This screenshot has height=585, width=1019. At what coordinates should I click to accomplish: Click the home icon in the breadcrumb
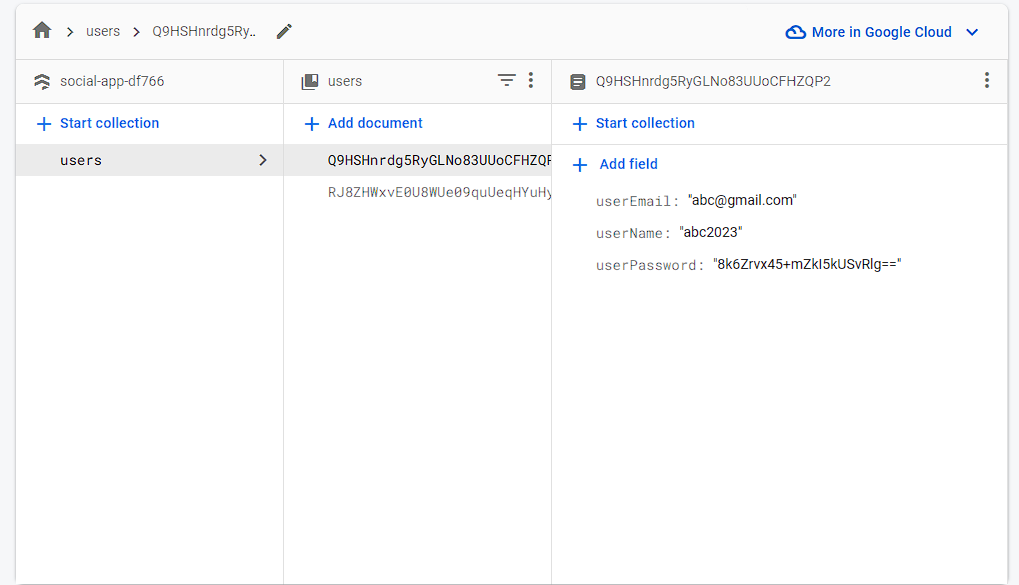tap(40, 31)
